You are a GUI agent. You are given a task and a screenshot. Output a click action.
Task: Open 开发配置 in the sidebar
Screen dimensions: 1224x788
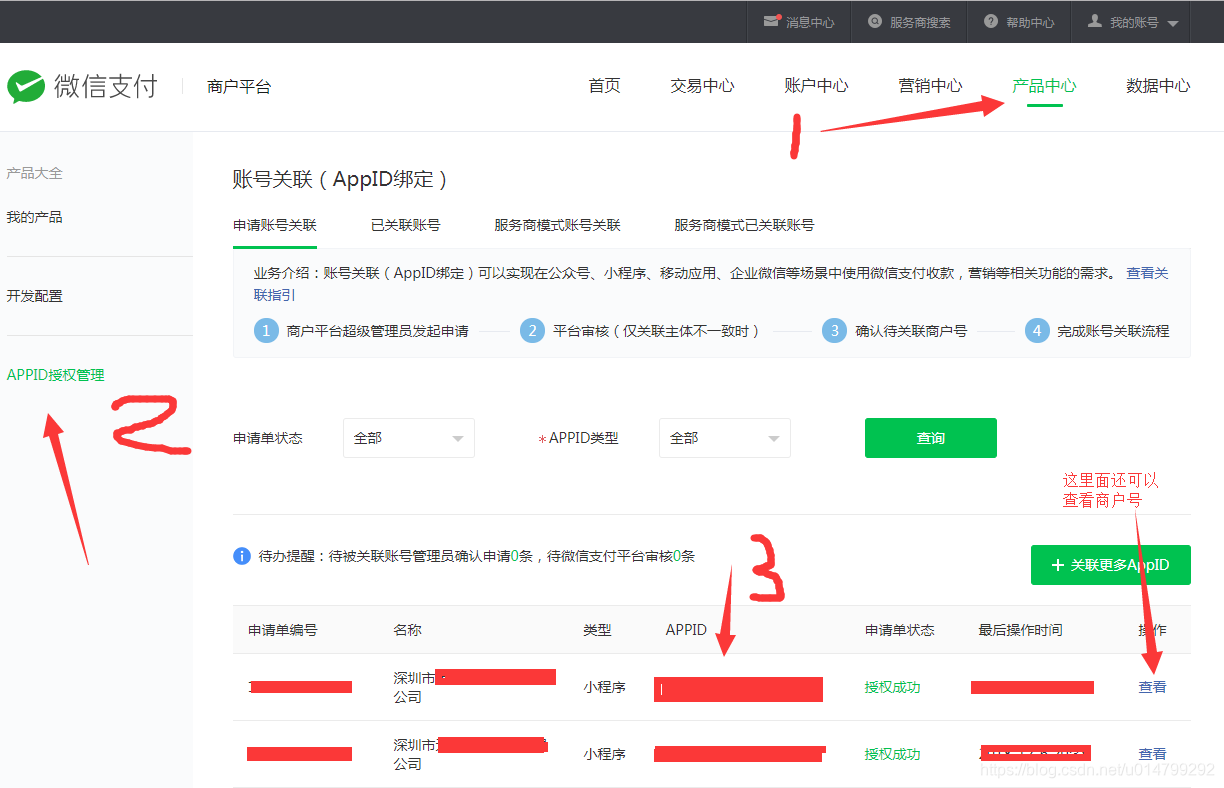click(34, 296)
